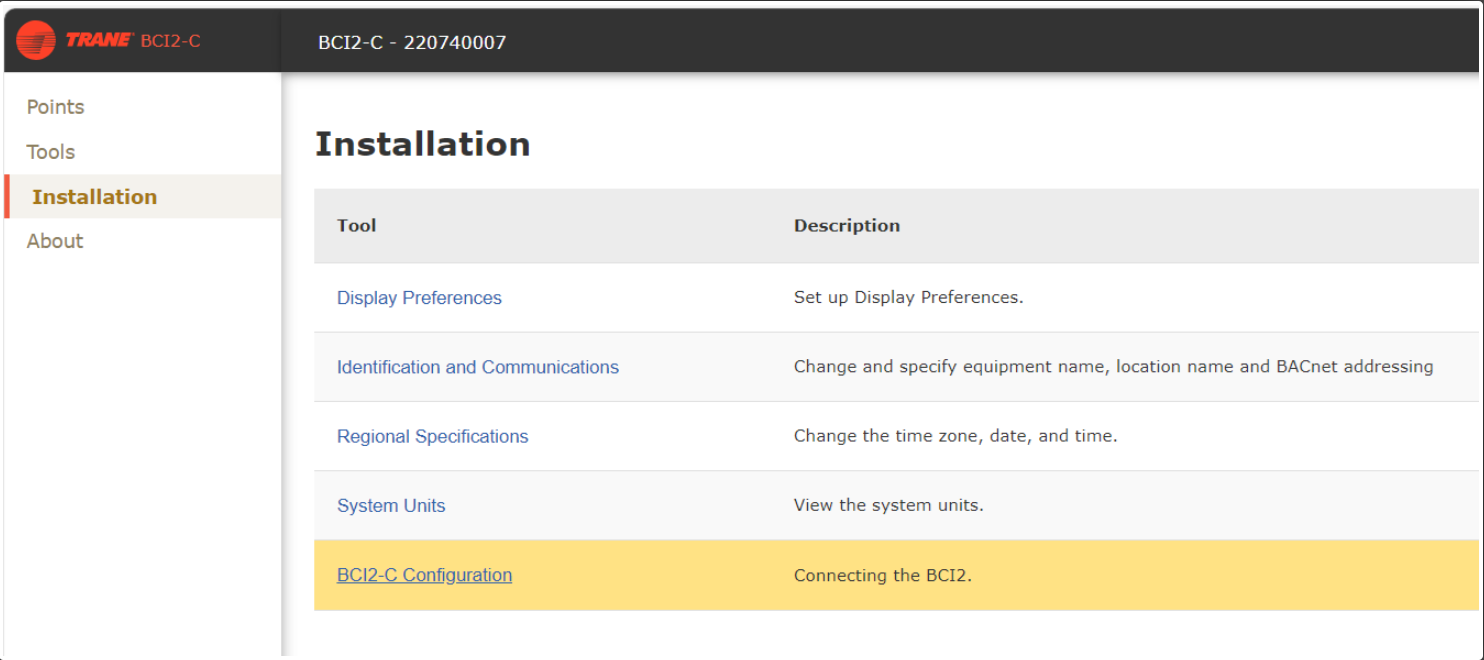Screen dimensions: 1484x660
Task: Open the Regional Specifications link
Action: (432, 437)
